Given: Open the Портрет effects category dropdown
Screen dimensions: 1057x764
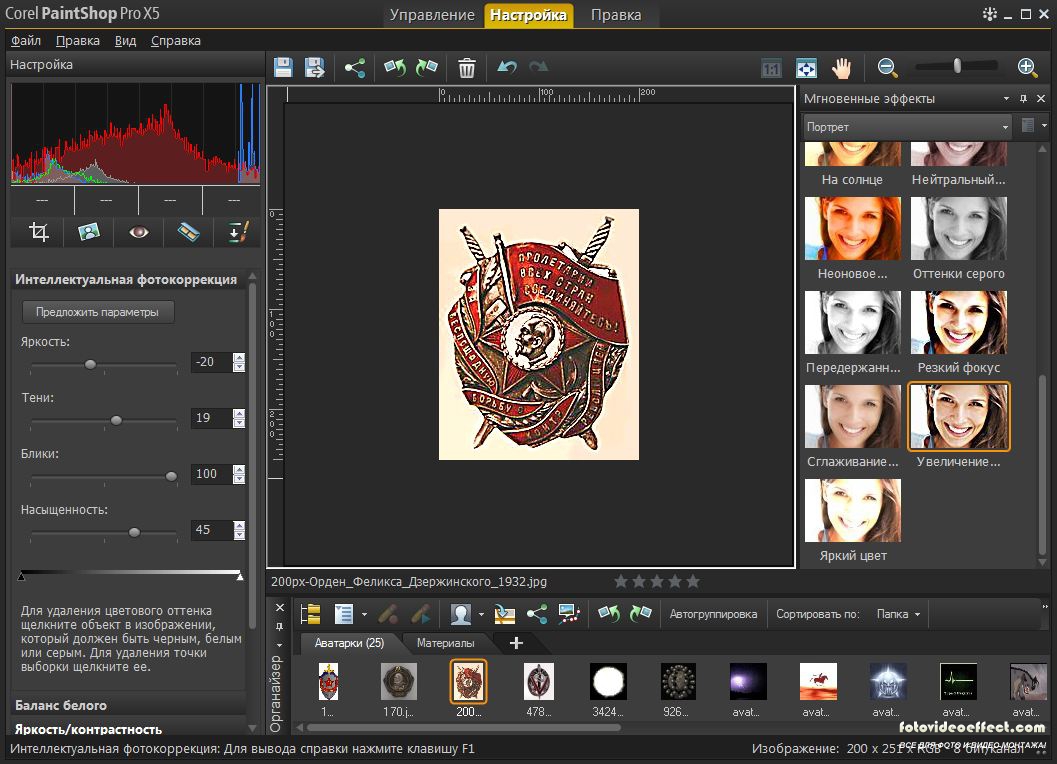Looking at the screenshot, I should click(x=907, y=127).
